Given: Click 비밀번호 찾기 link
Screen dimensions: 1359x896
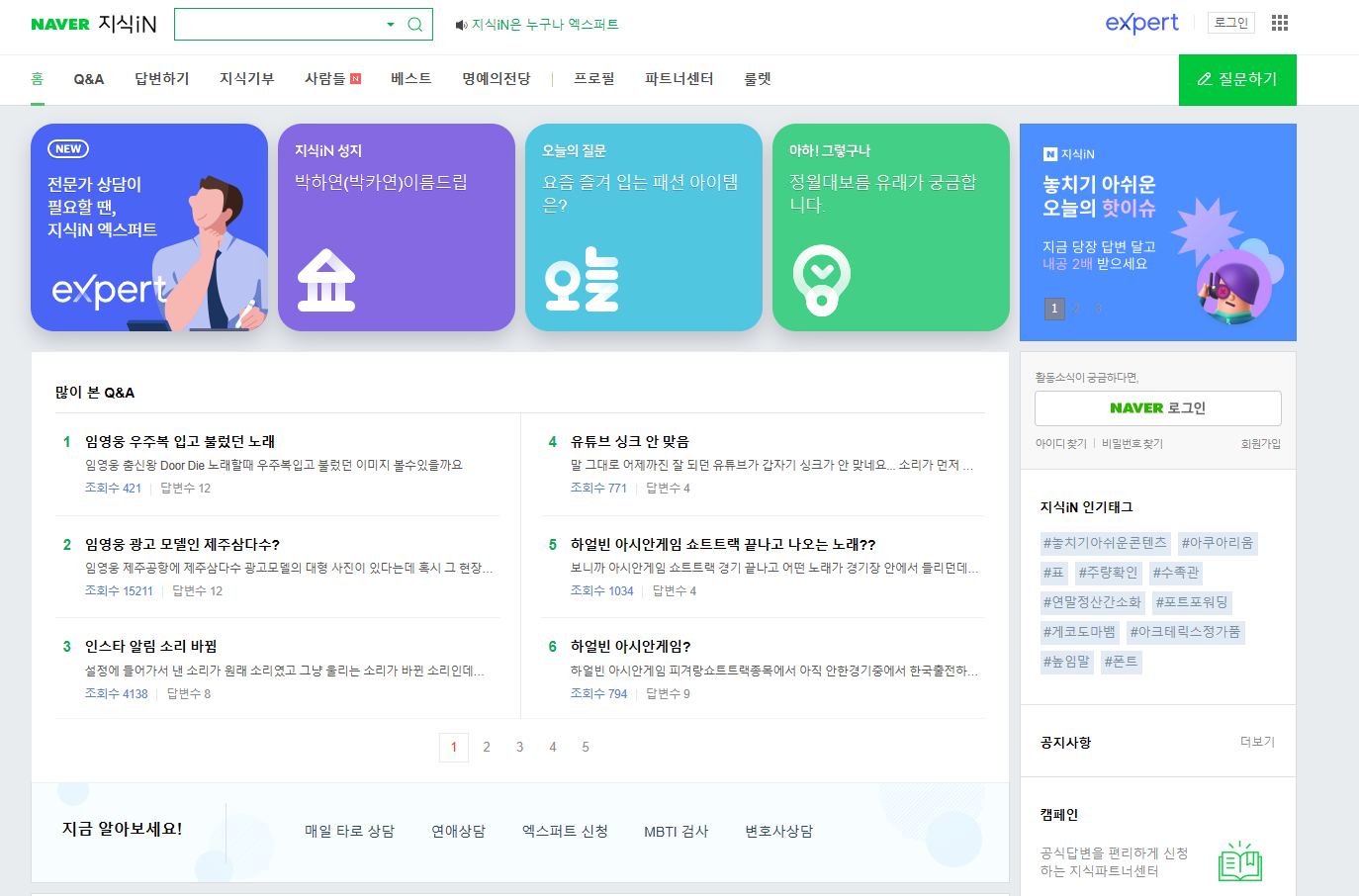Looking at the screenshot, I should (x=1132, y=444).
